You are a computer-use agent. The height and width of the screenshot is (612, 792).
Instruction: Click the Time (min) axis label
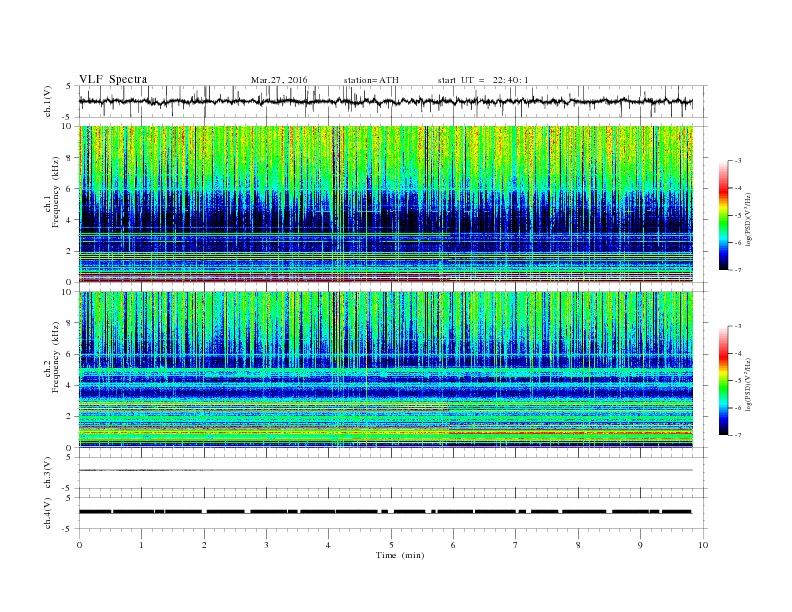[400, 555]
